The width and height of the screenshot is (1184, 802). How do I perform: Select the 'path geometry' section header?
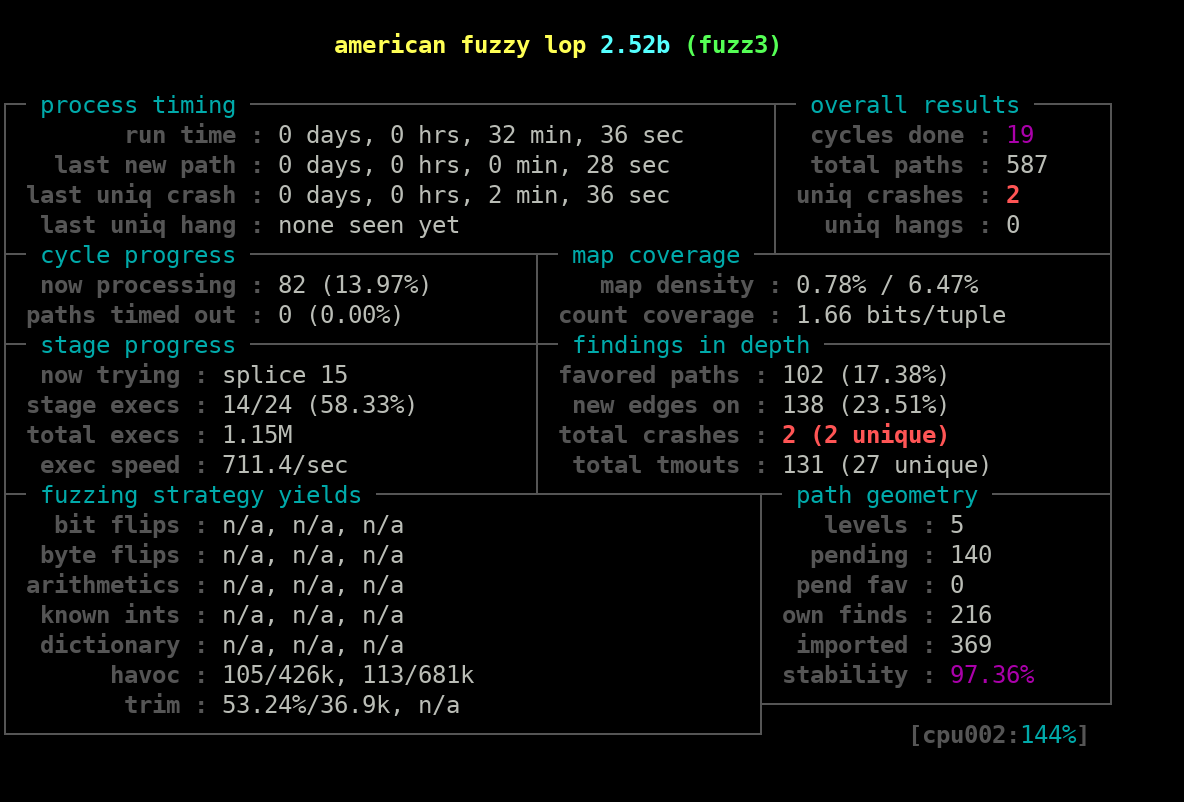point(886,495)
